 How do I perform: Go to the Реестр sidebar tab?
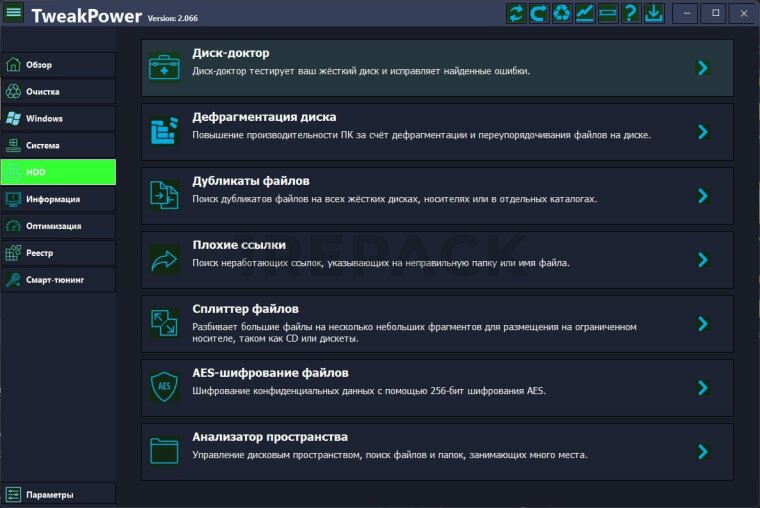click(58, 253)
